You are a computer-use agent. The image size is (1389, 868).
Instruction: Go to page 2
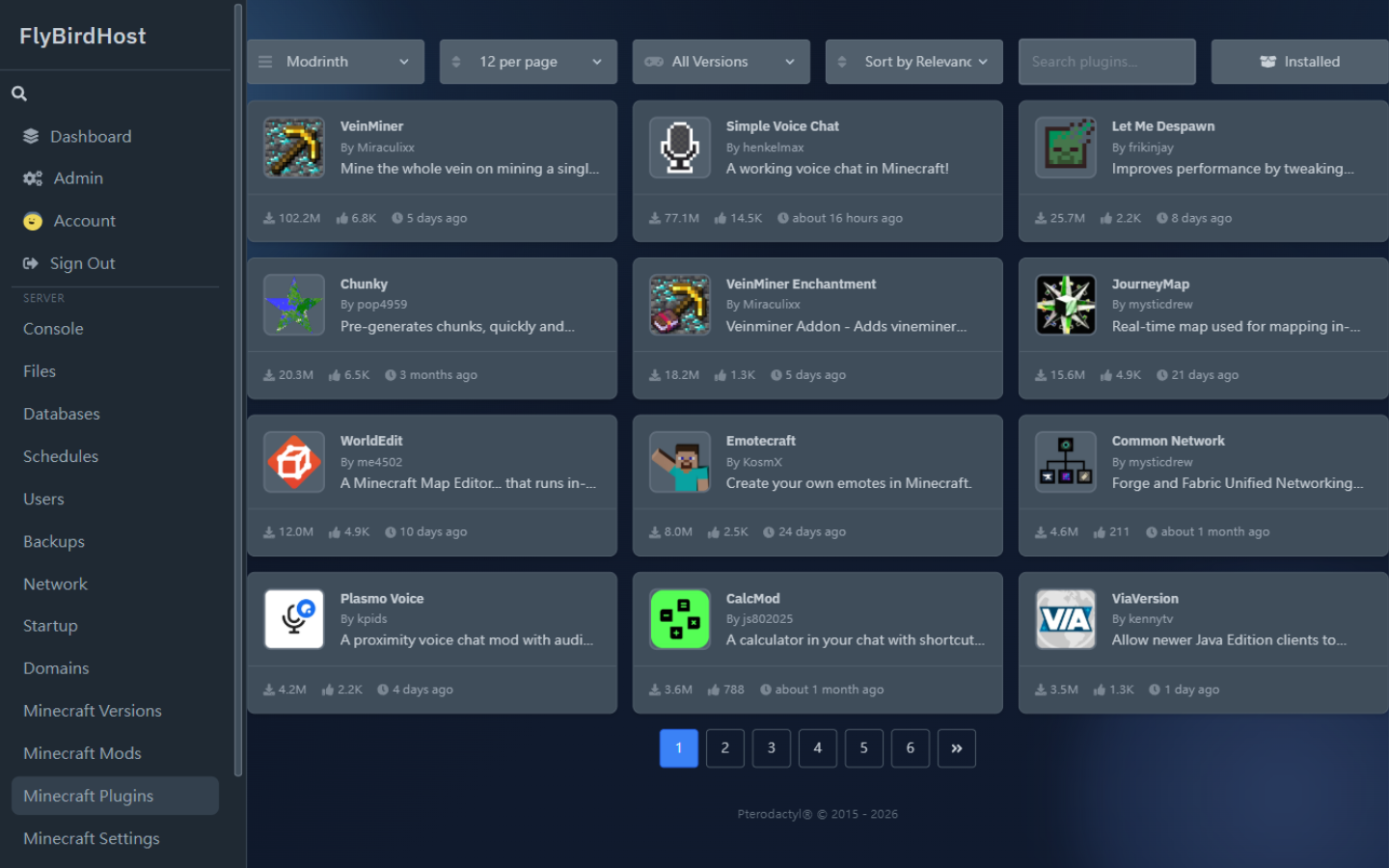click(725, 748)
